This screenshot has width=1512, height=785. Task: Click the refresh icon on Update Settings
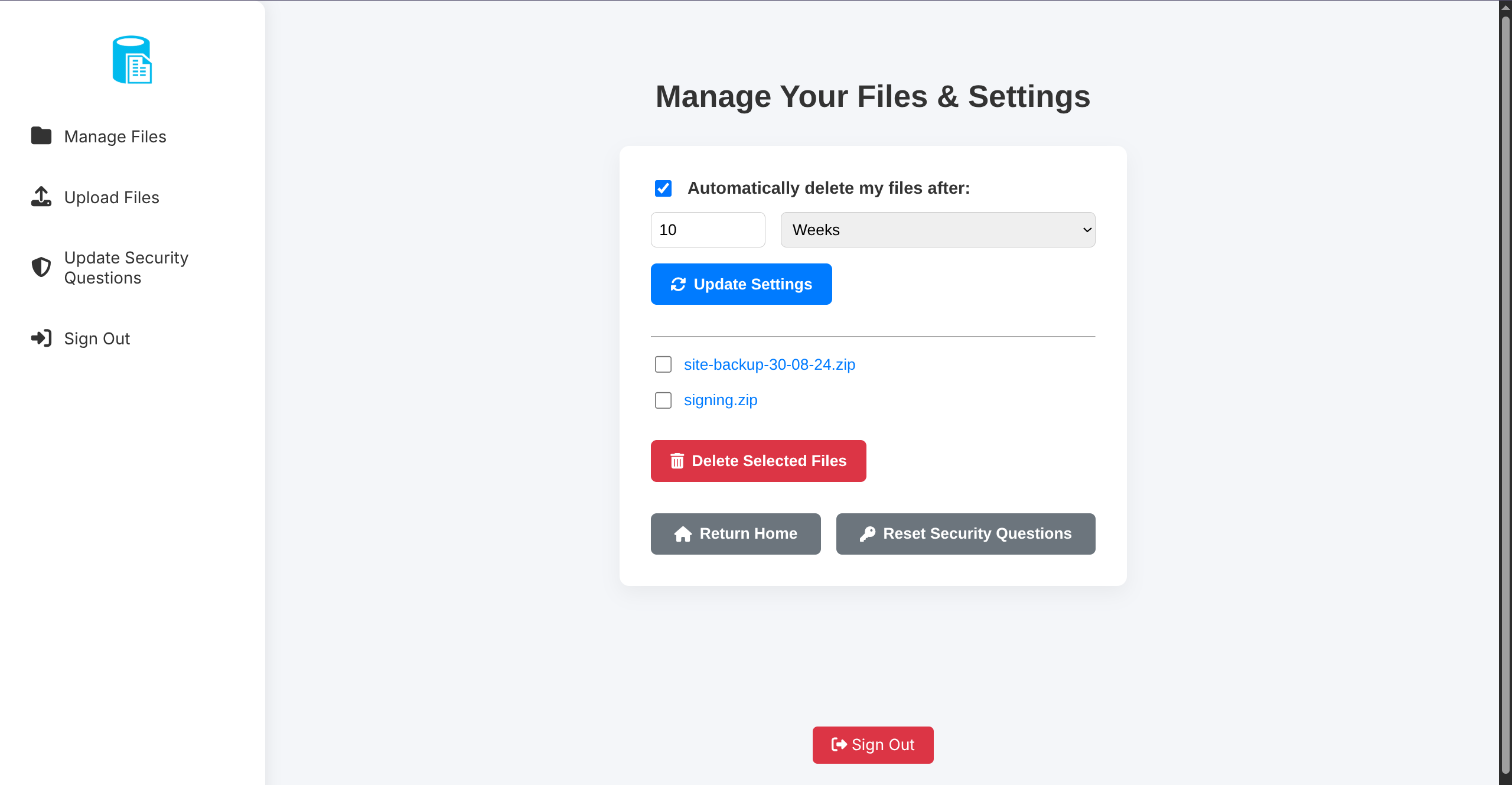[x=678, y=284]
